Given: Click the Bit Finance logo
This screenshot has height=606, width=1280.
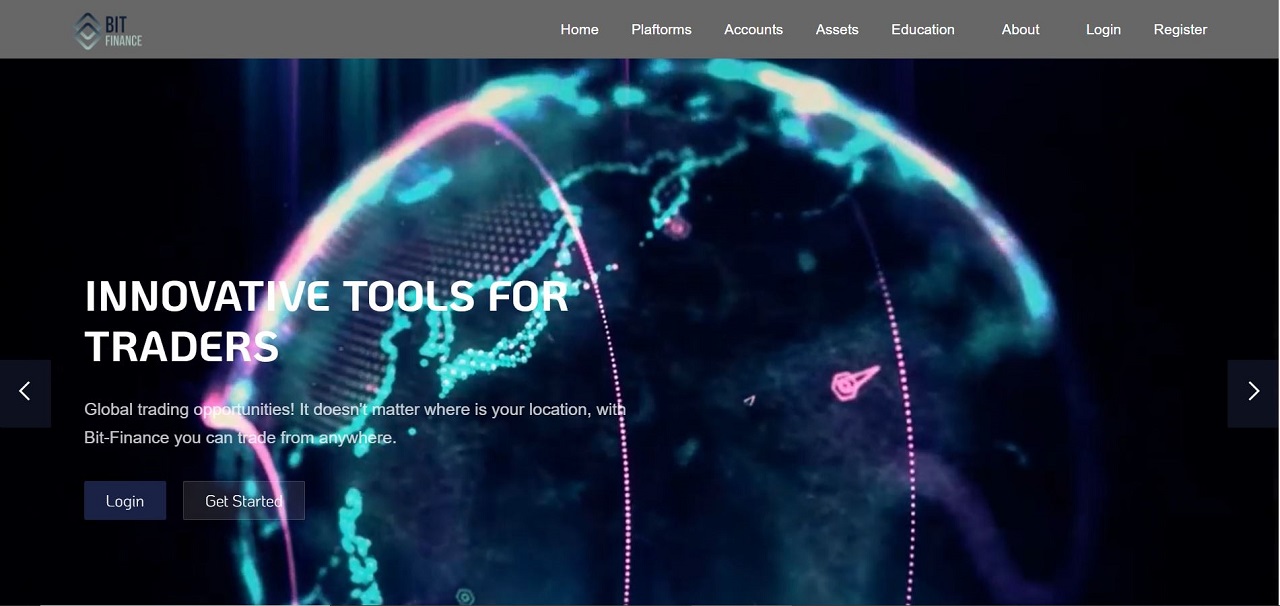Looking at the screenshot, I should (108, 30).
